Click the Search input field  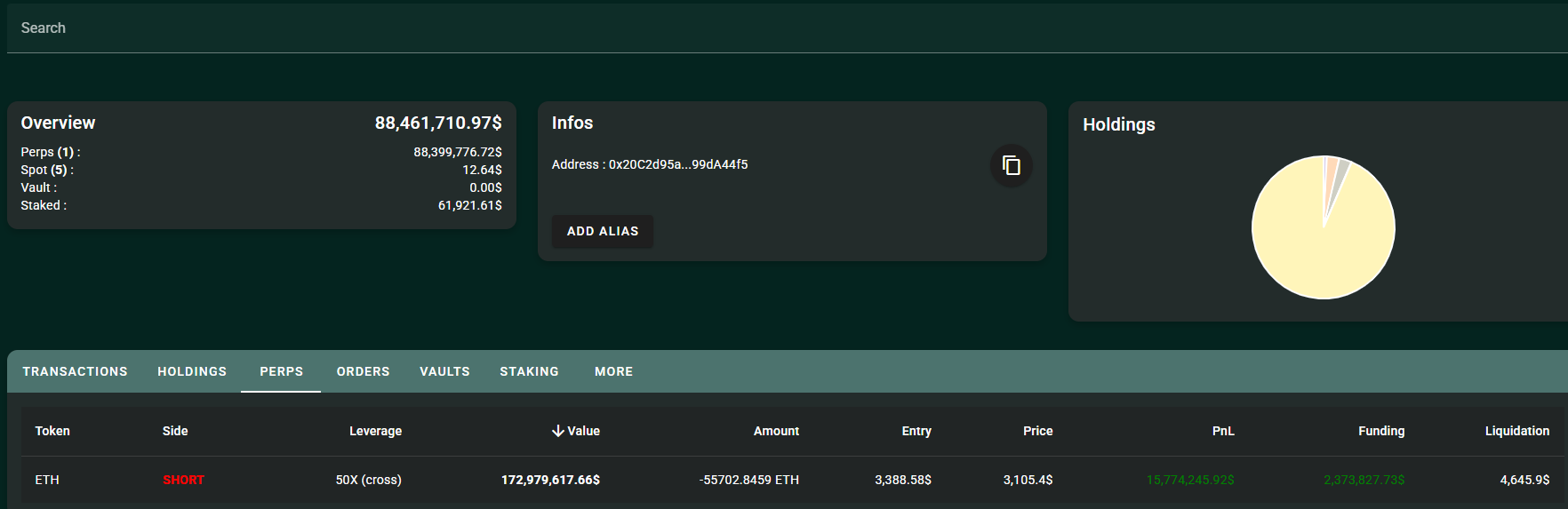[782, 28]
